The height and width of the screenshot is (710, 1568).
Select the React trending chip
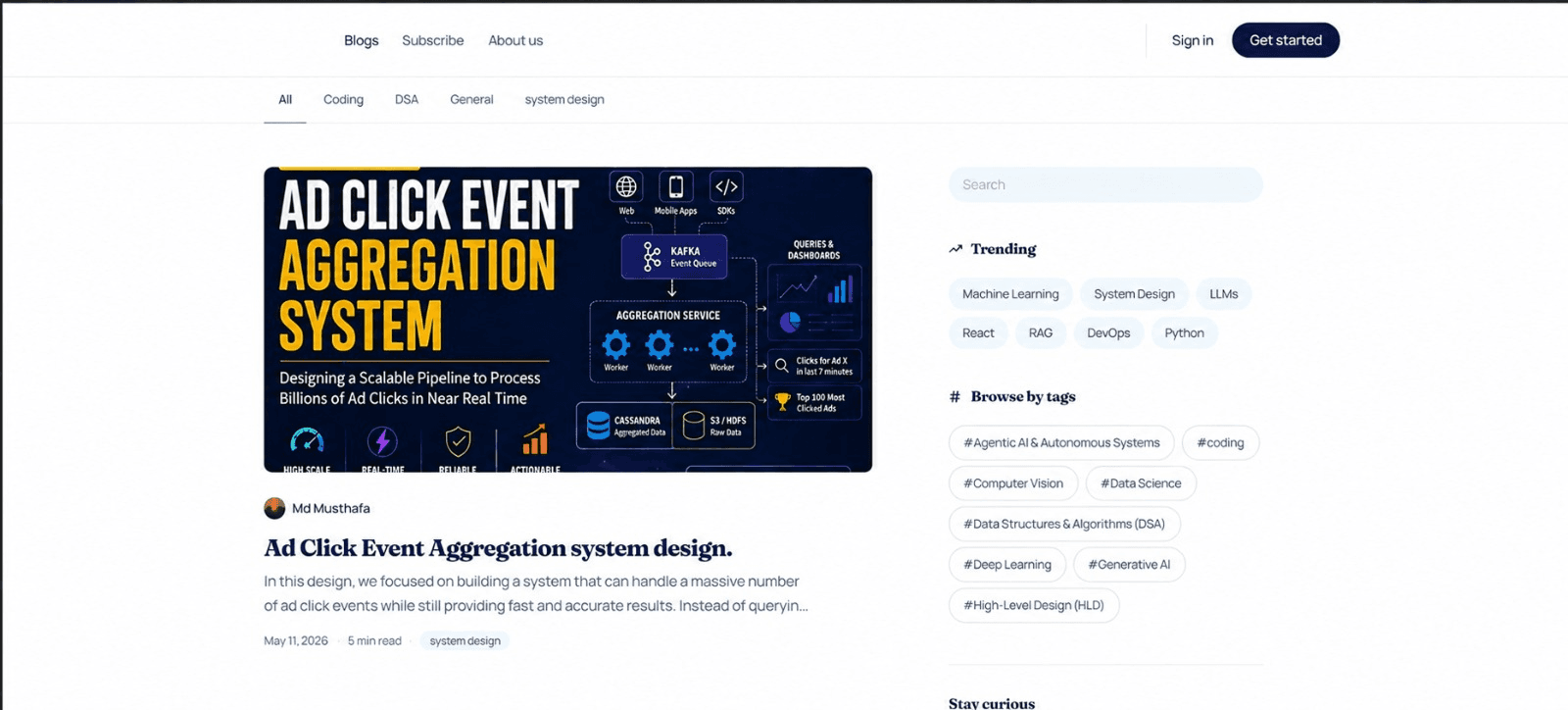(x=978, y=333)
